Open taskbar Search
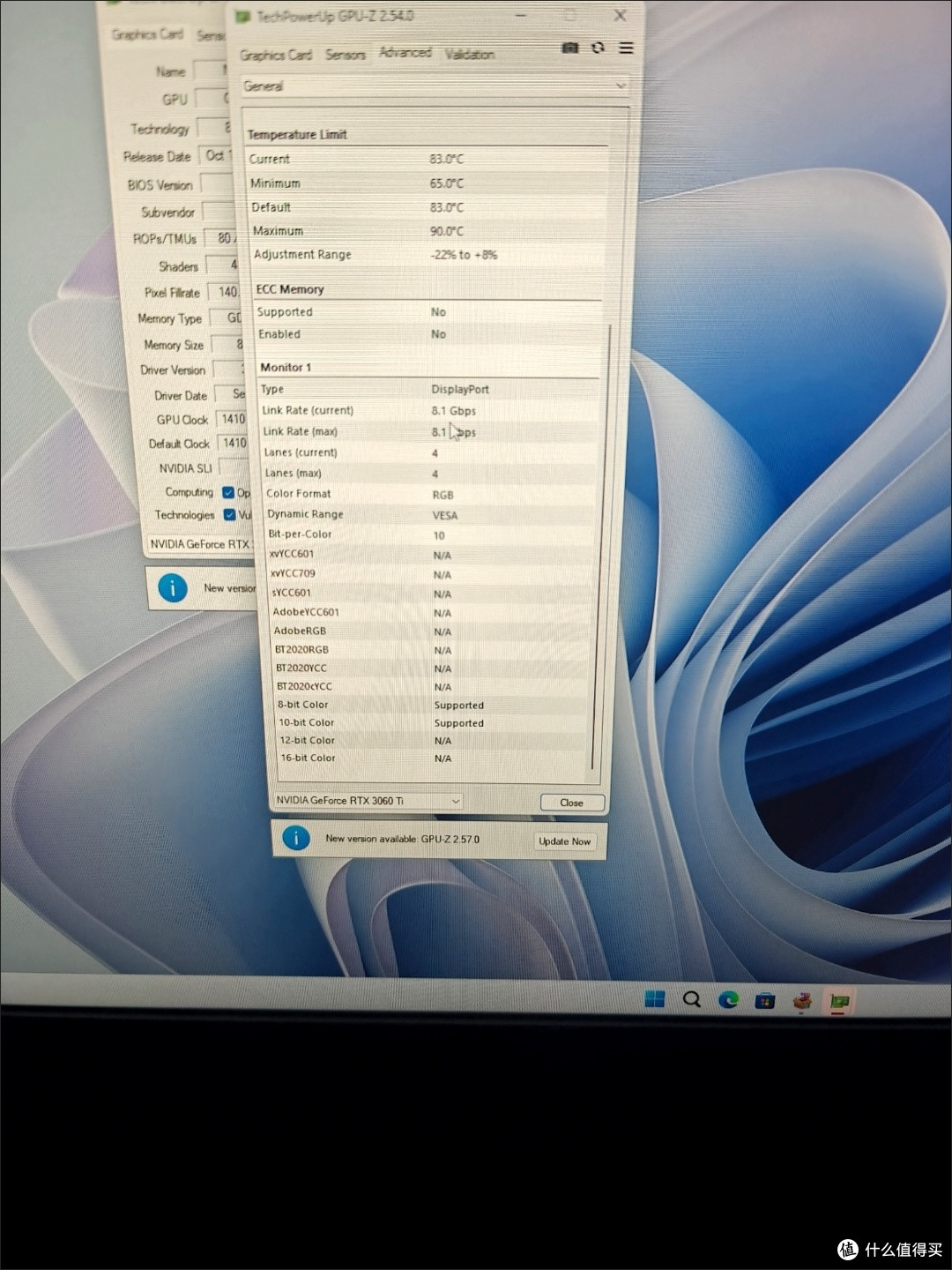952x1270 pixels. (692, 999)
